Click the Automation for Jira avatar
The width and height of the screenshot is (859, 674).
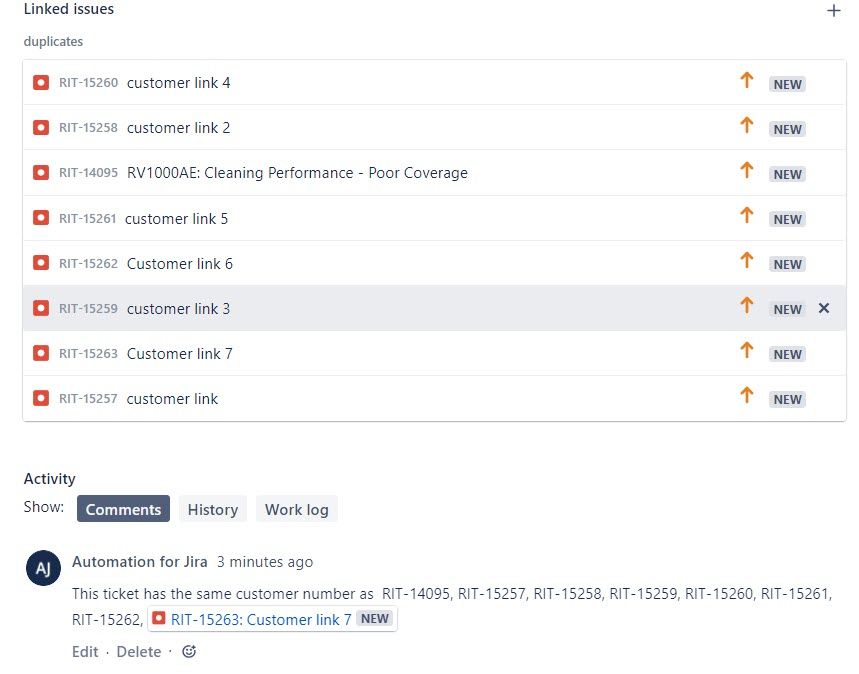pos(42,569)
